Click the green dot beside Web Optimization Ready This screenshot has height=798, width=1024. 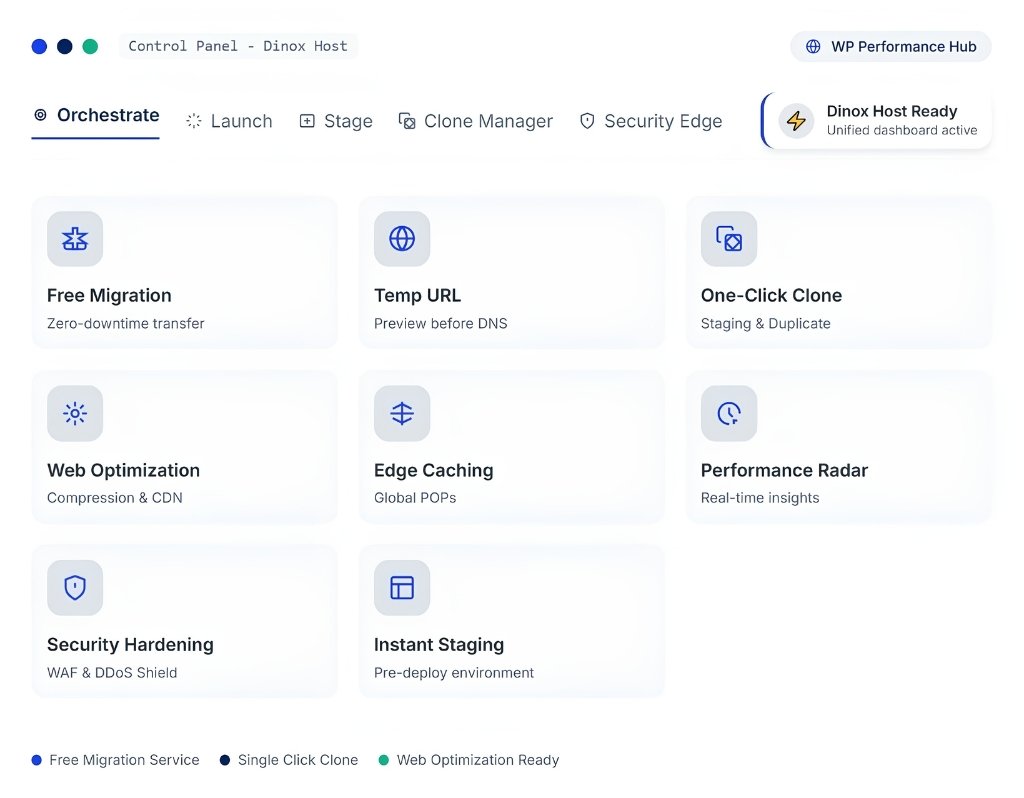(x=384, y=760)
